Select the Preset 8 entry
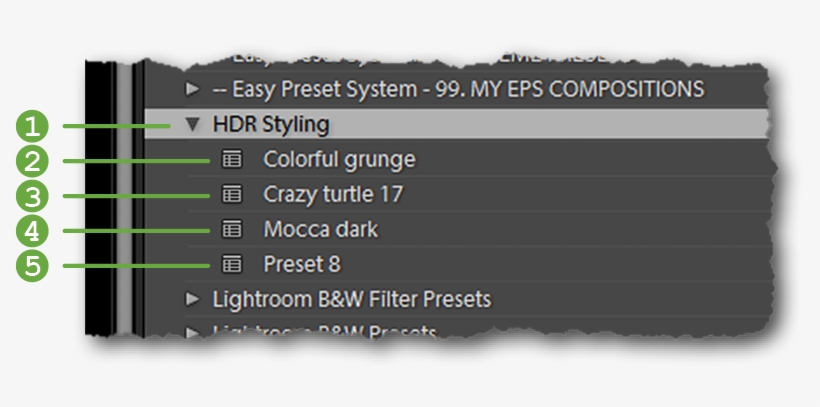The width and height of the screenshot is (820, 407). point(302,265)
